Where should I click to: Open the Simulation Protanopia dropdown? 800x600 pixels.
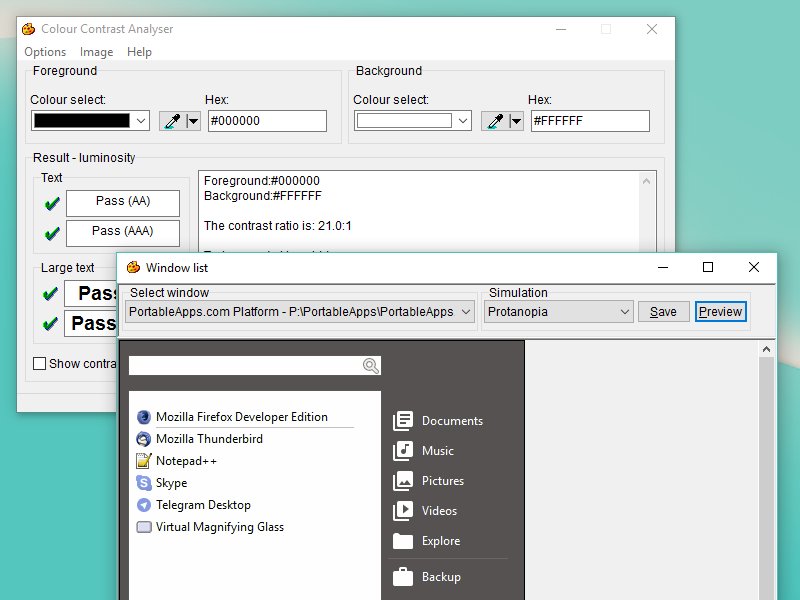pyautogui.click(x=559, y=312)
